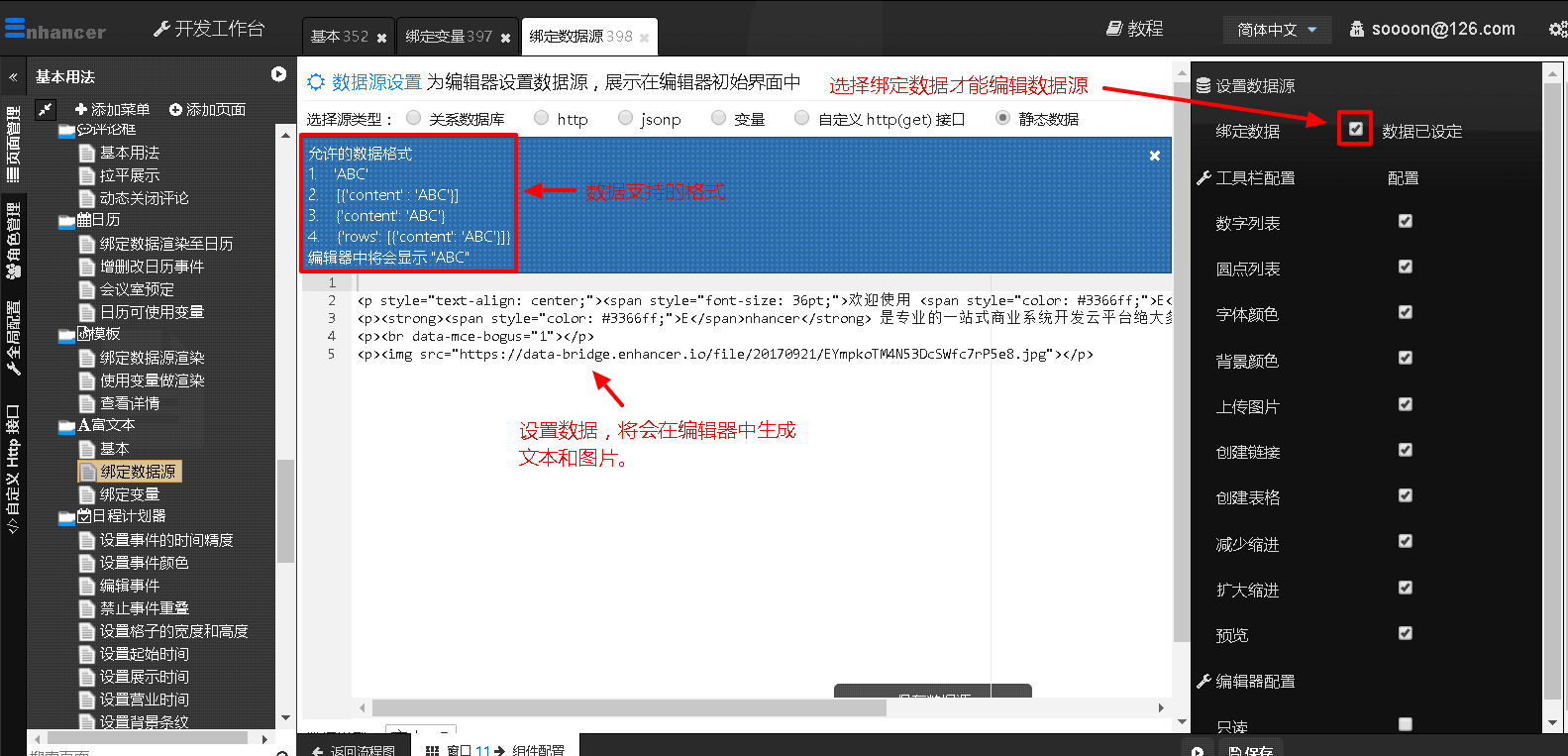Click the settings gears icon at top right

click(1557, 30)
